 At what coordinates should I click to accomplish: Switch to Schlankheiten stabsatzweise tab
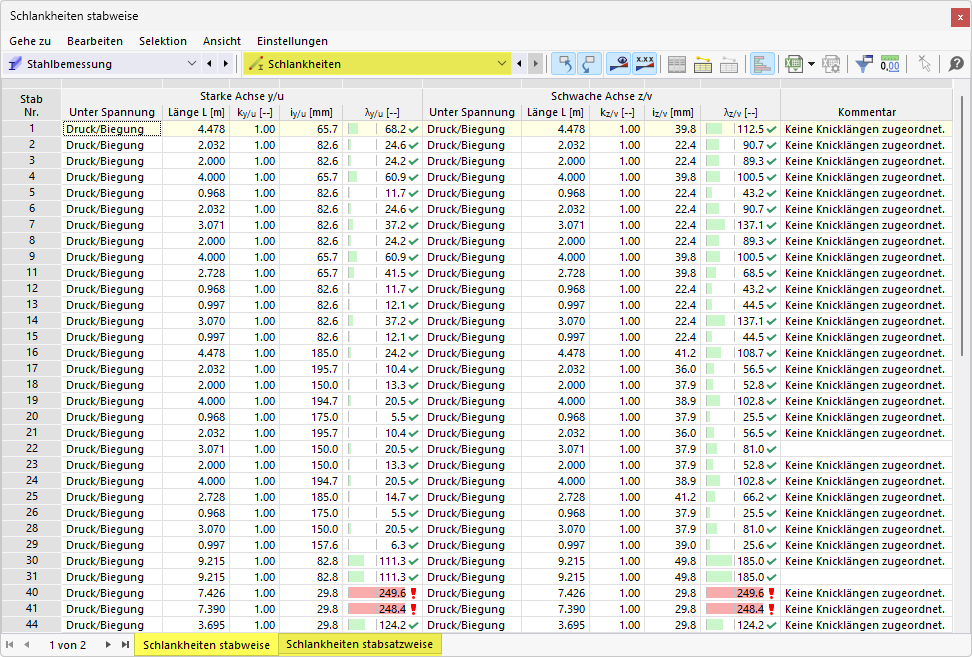click(x=359, y=645)
